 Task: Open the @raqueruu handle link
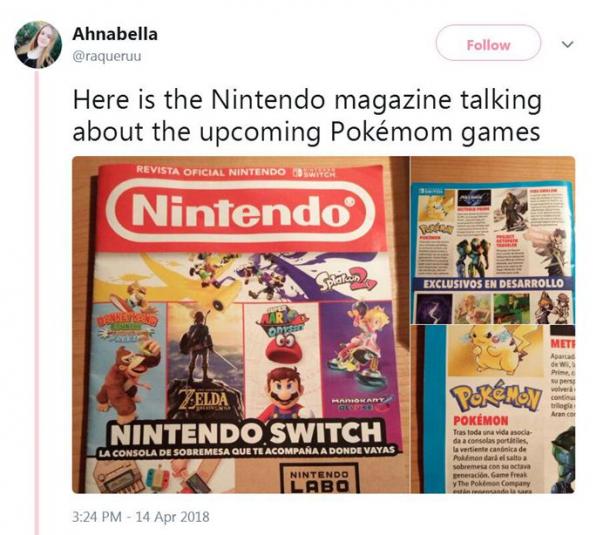tap(107, 56)
